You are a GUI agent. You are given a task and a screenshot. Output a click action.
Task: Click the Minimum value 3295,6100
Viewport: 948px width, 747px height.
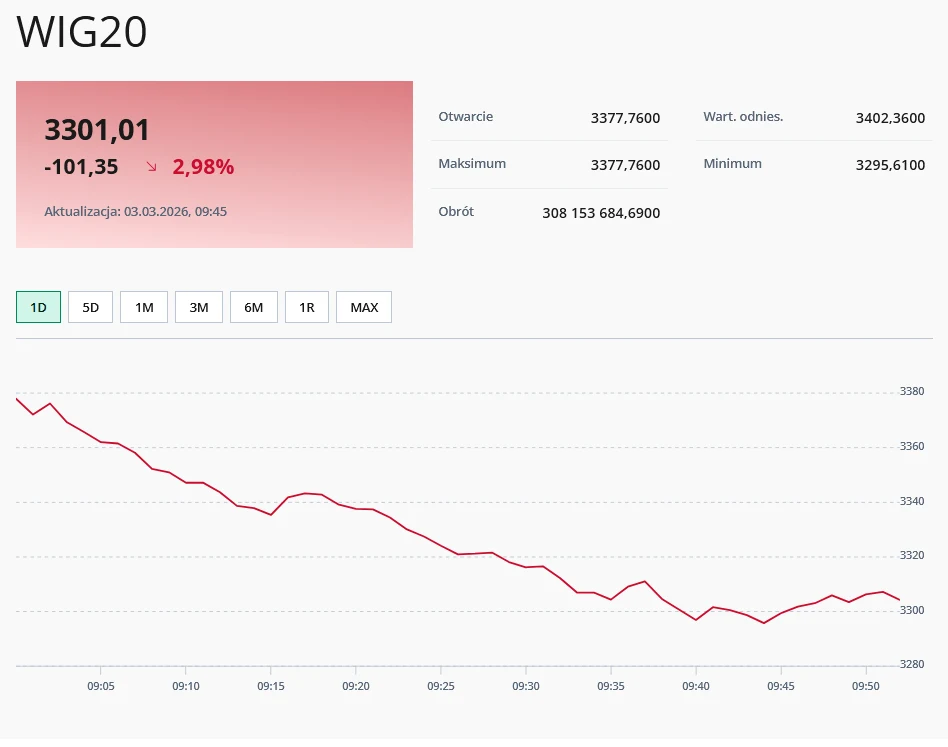click(890, 165)
